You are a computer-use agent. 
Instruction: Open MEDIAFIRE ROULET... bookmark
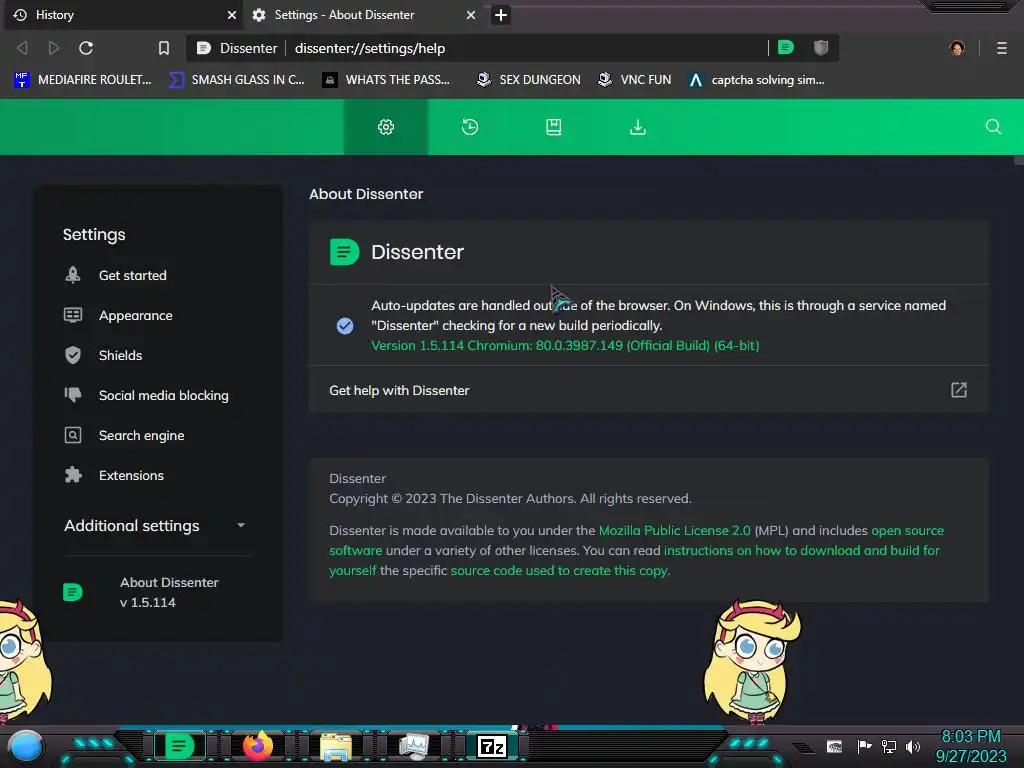(83, 80)
